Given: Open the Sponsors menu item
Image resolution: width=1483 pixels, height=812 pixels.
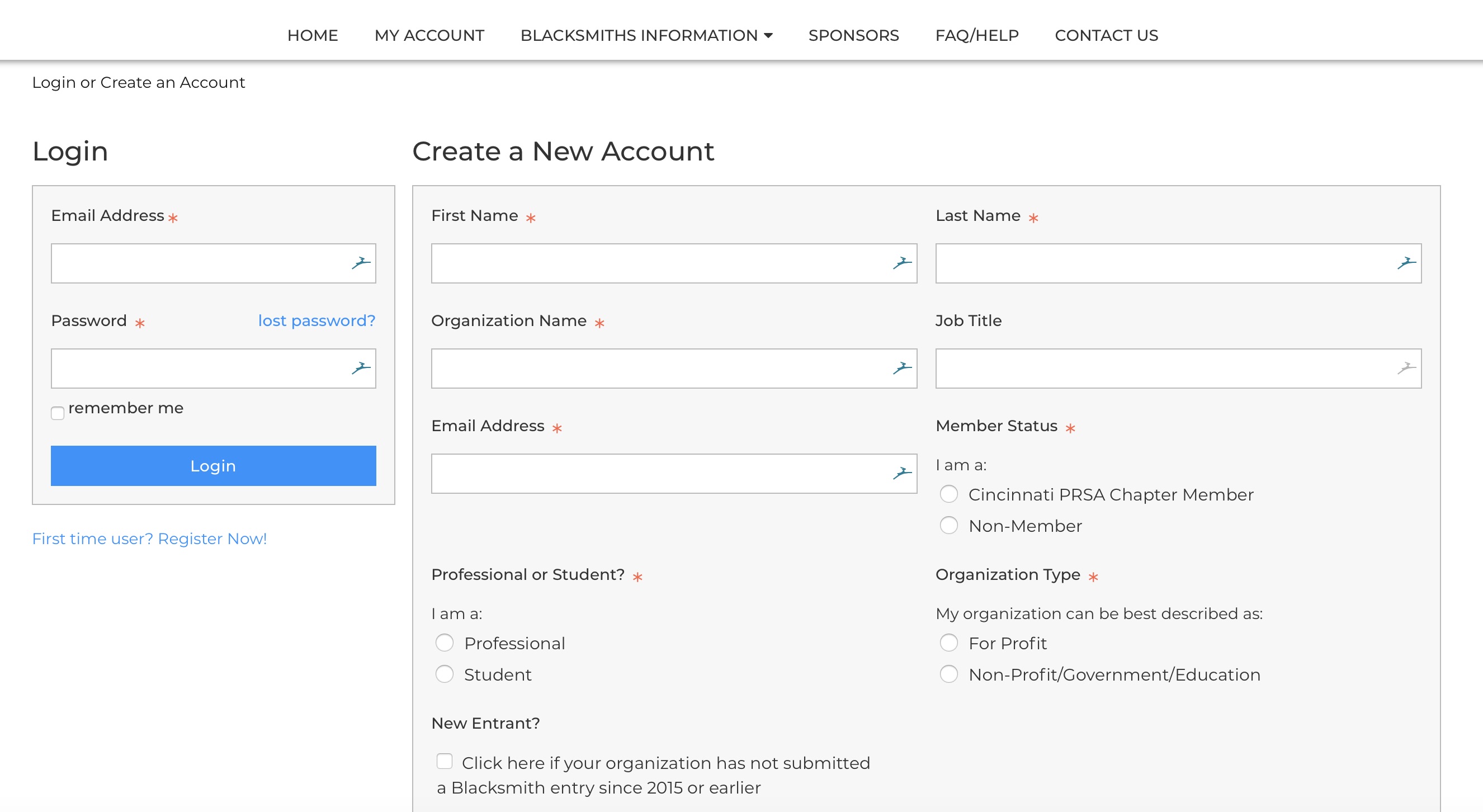Looking at the screenshot, I should coord(853,36).
